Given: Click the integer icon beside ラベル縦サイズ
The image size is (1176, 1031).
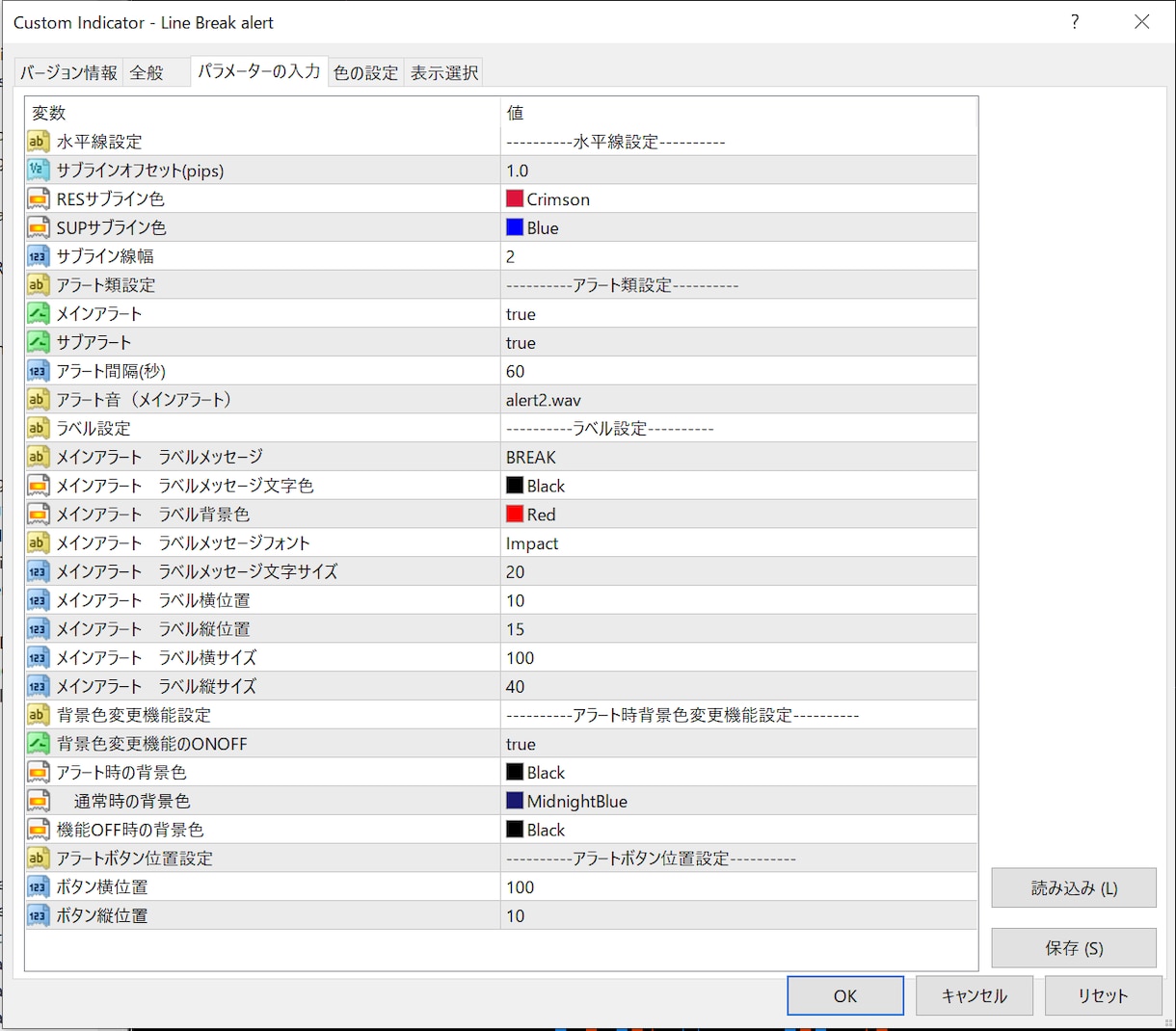Looking at the screenshot, I should click(38, 686).
